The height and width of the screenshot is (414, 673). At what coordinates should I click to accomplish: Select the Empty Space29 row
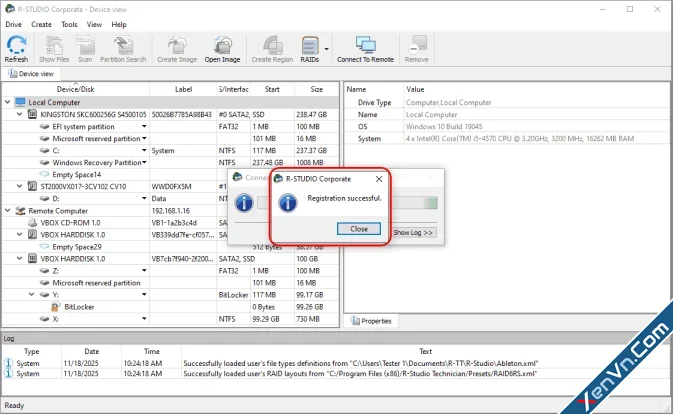tap(170, 247)
